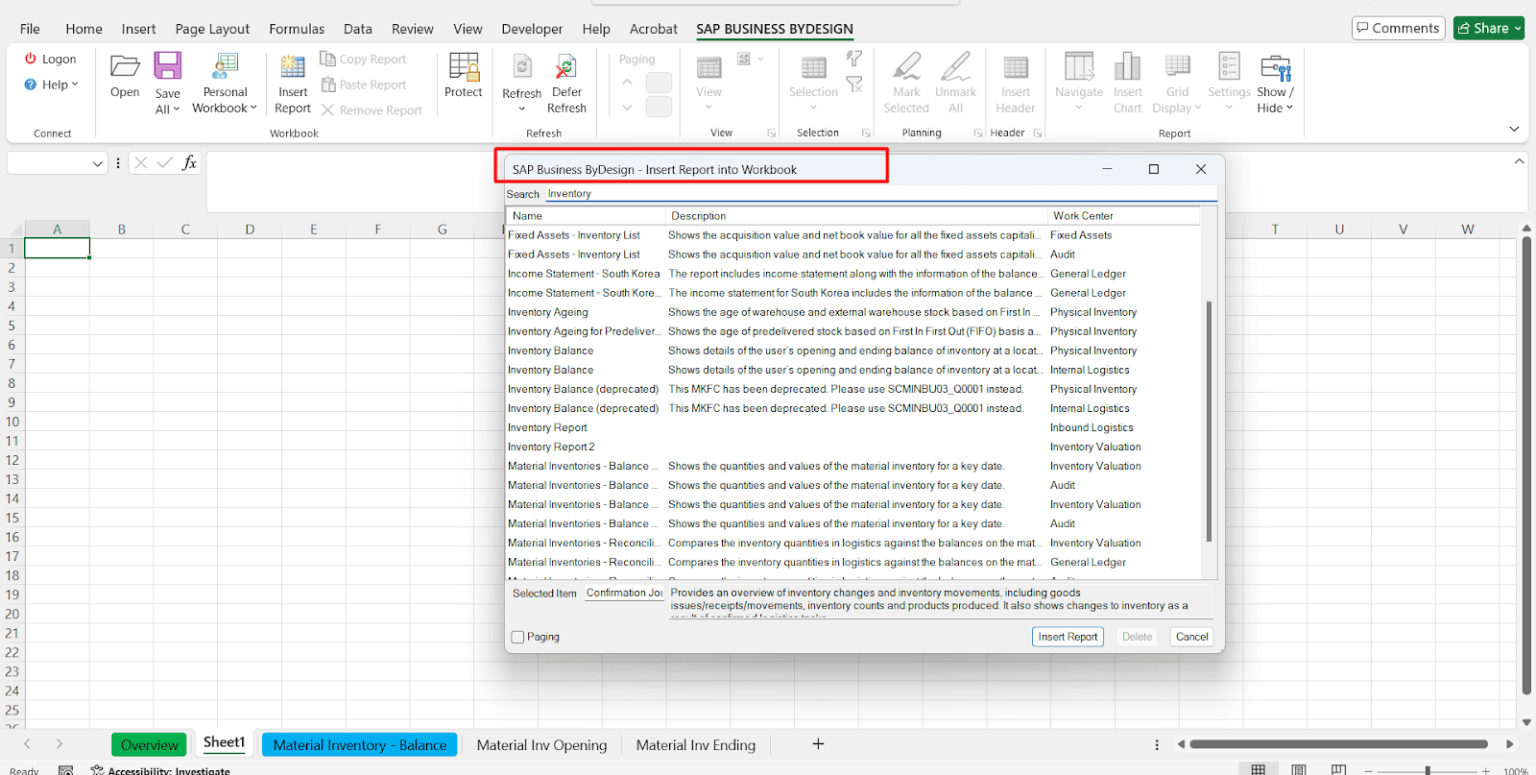The width and height of the screenshot is (1536, 775).
Task: Select column D header
Action: pos(249,229)
